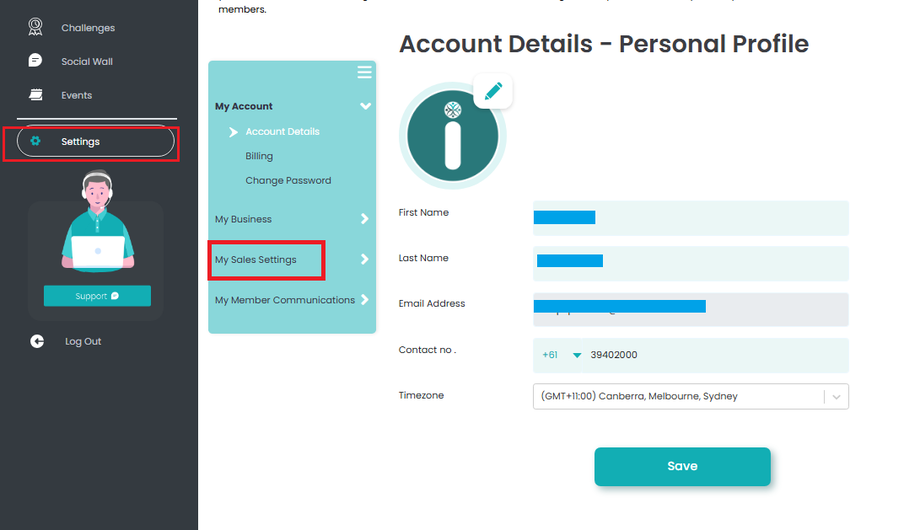
Task: Click the hamburger menu icon in settings panel
Action: coord(364,72)
